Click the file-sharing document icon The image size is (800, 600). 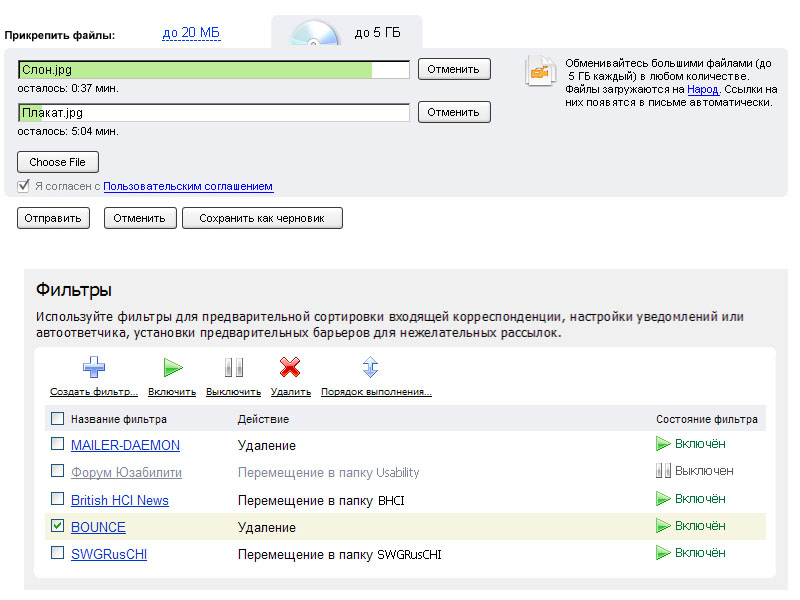pos(540,72)
